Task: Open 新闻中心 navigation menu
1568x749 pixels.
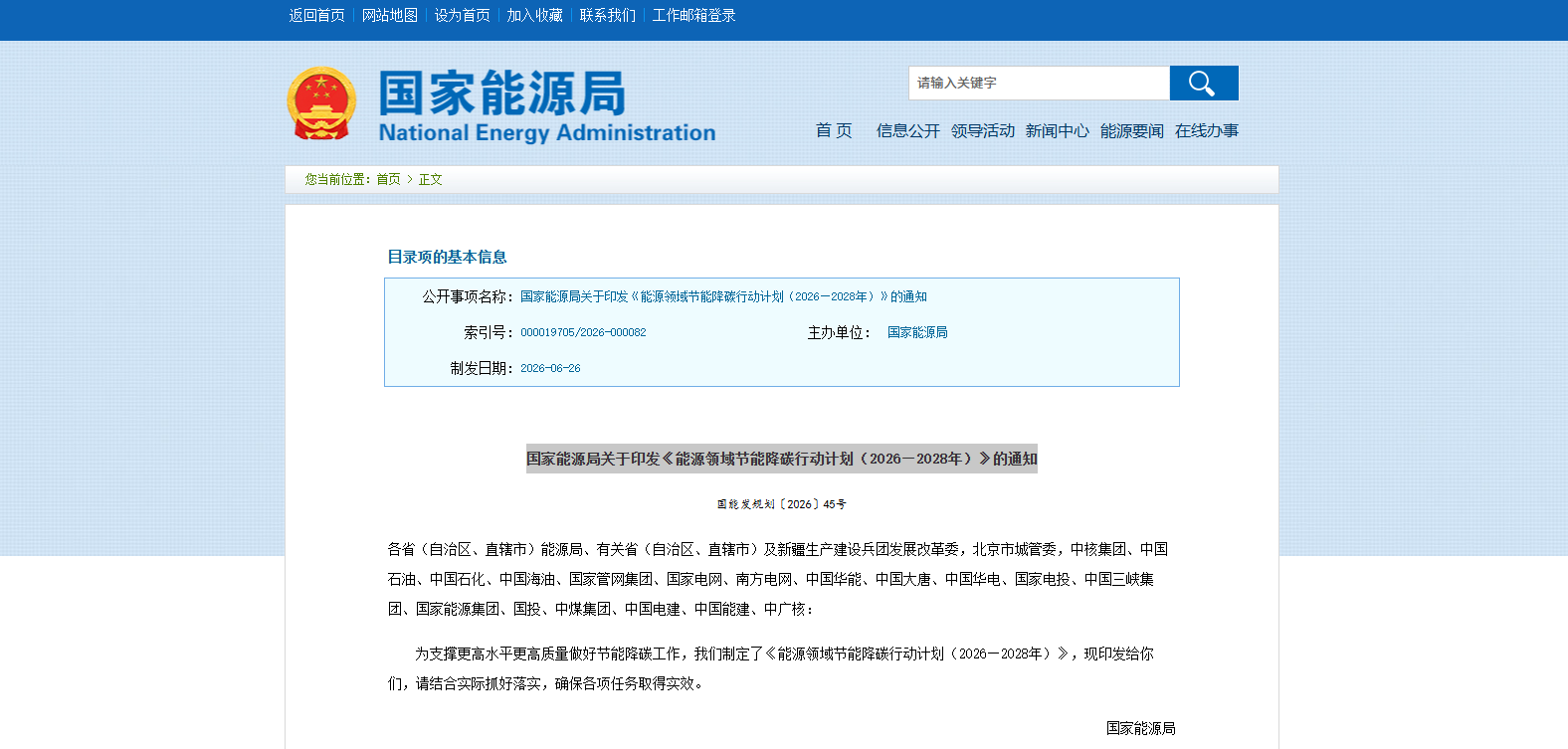Action: (1058, 131)
